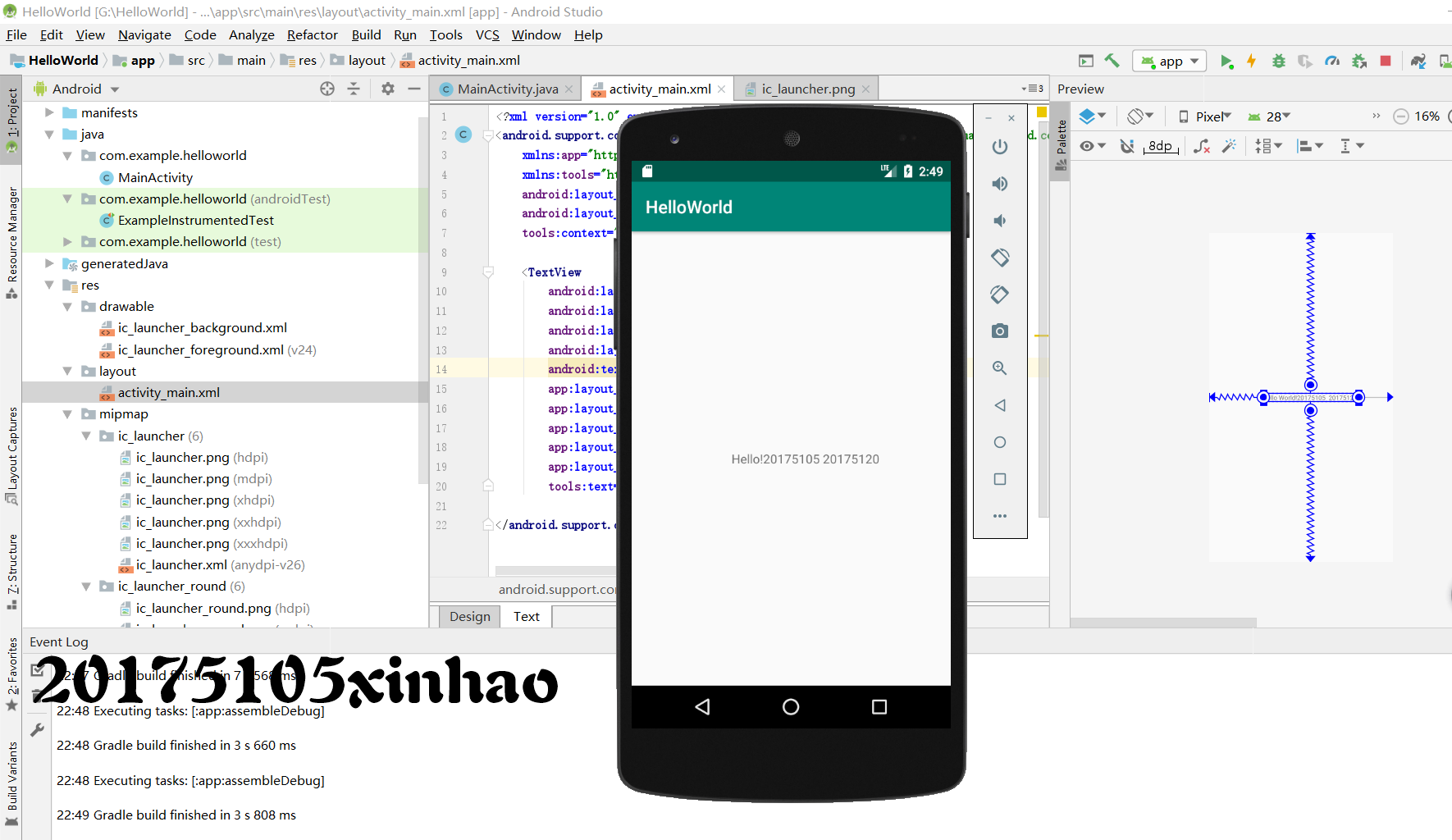Open the Build menu
The image size is (1452, 840).
tap(366, 34)
